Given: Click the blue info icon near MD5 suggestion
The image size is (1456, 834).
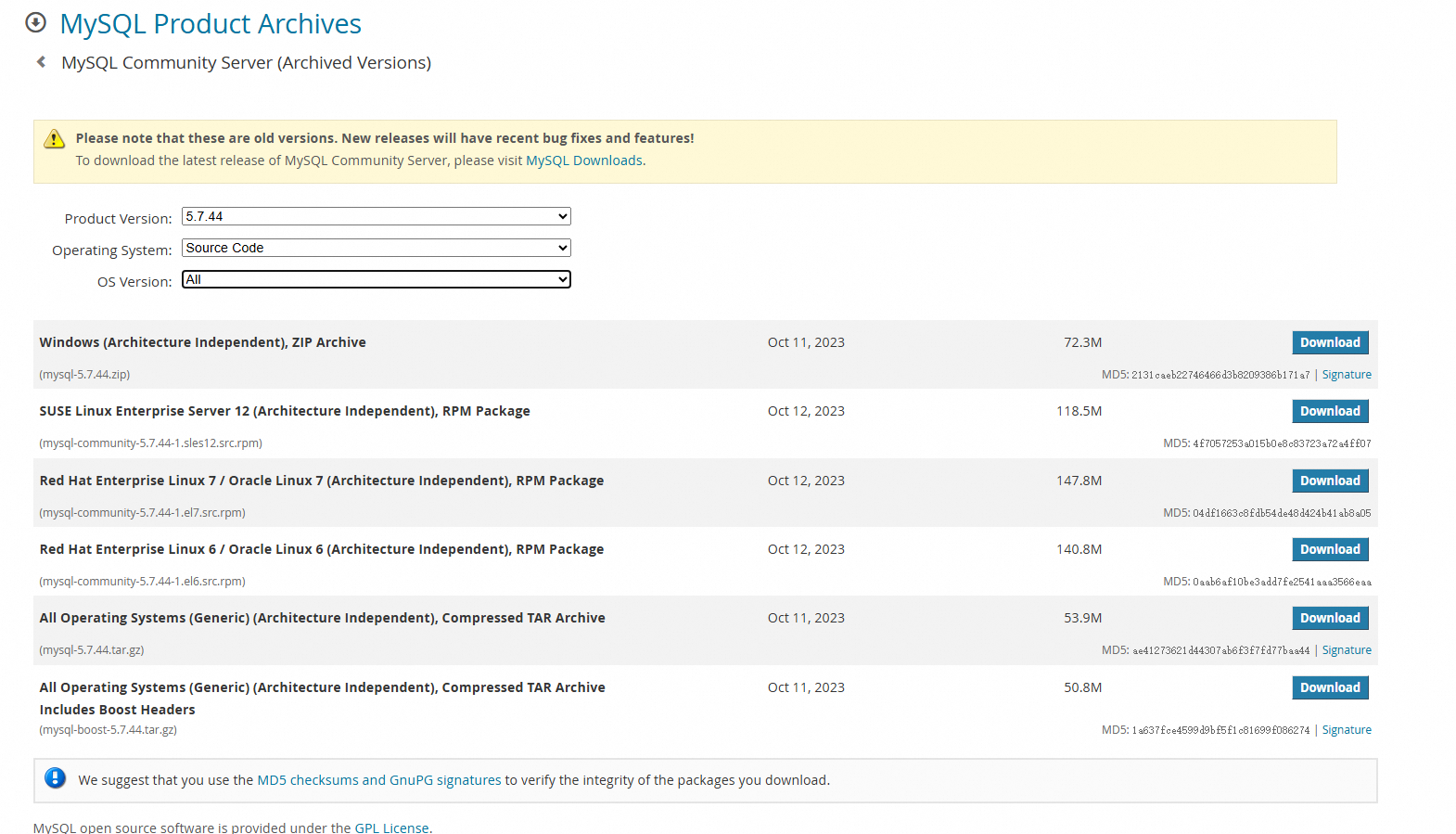Looking at the screenshot, I should [x=56, y=778].
